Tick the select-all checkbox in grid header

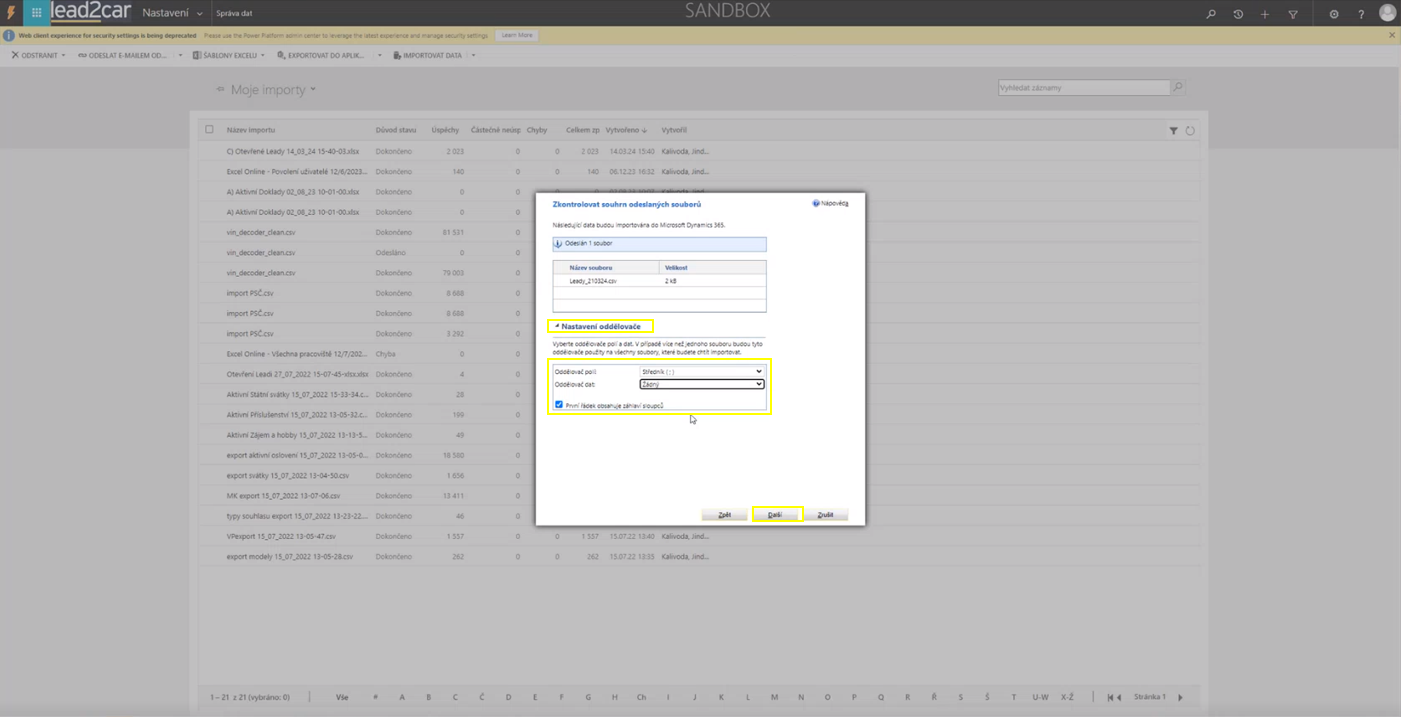(209, 130)
